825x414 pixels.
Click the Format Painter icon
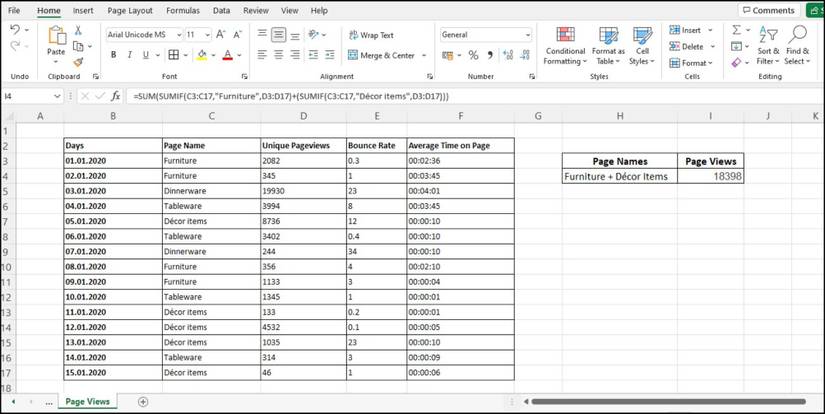tap(78, 62)
